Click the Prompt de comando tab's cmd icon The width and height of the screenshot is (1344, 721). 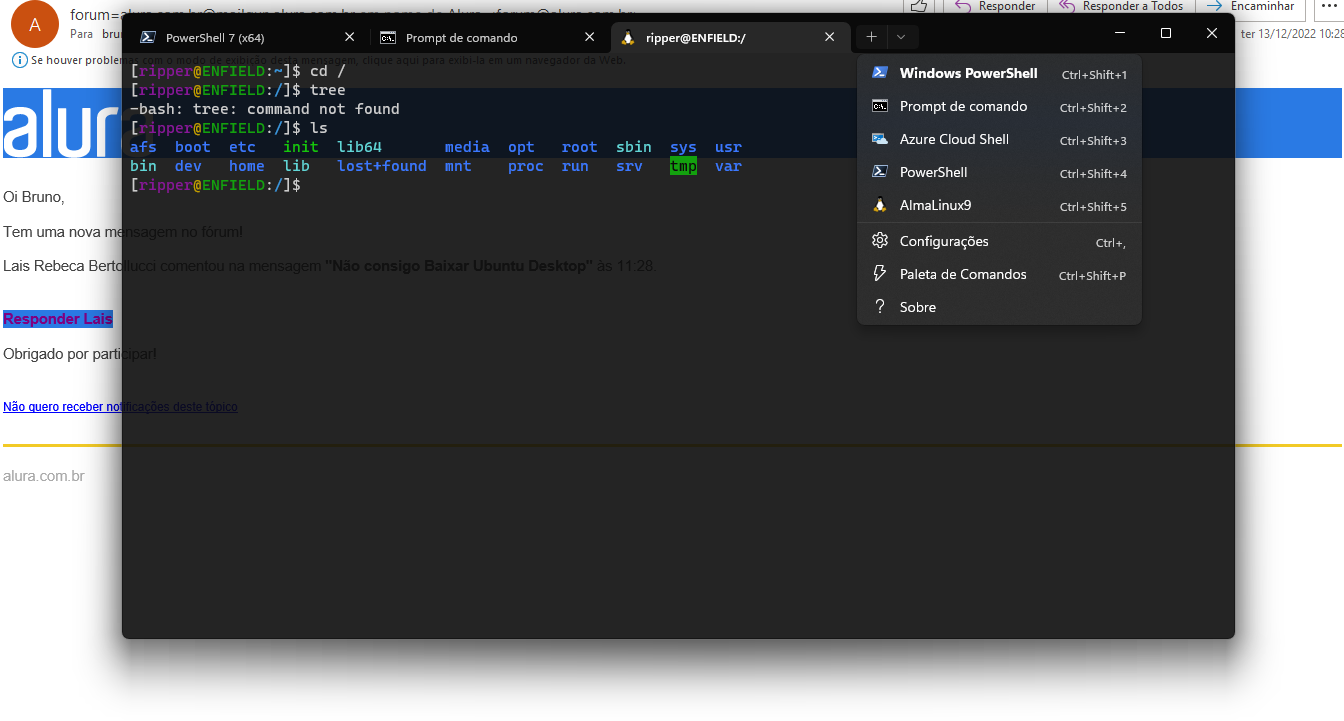pyautogui.click(x=388, y=37)
